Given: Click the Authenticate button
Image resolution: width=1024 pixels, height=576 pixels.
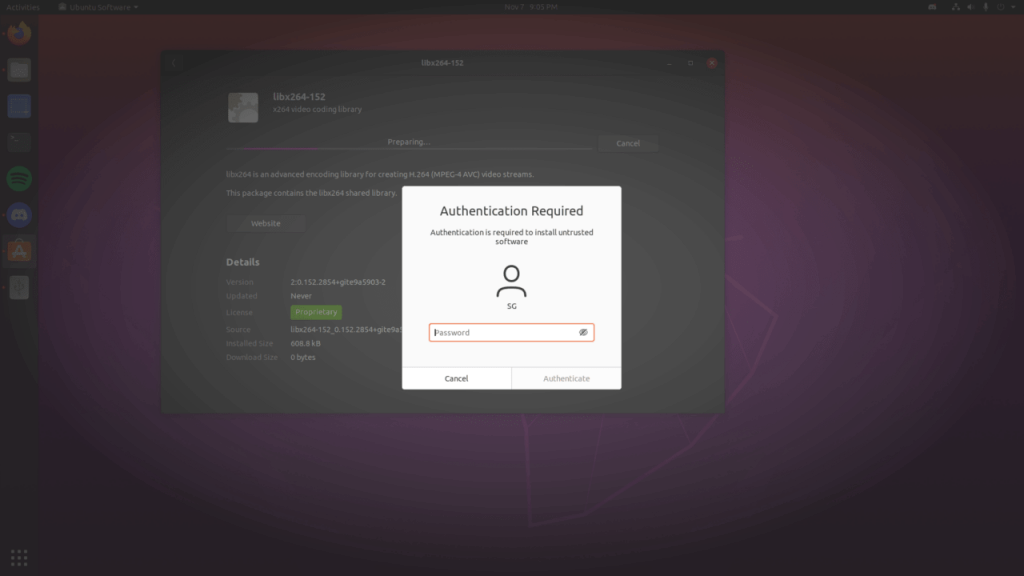Looking at the screenshot, I should coord(566,379).
